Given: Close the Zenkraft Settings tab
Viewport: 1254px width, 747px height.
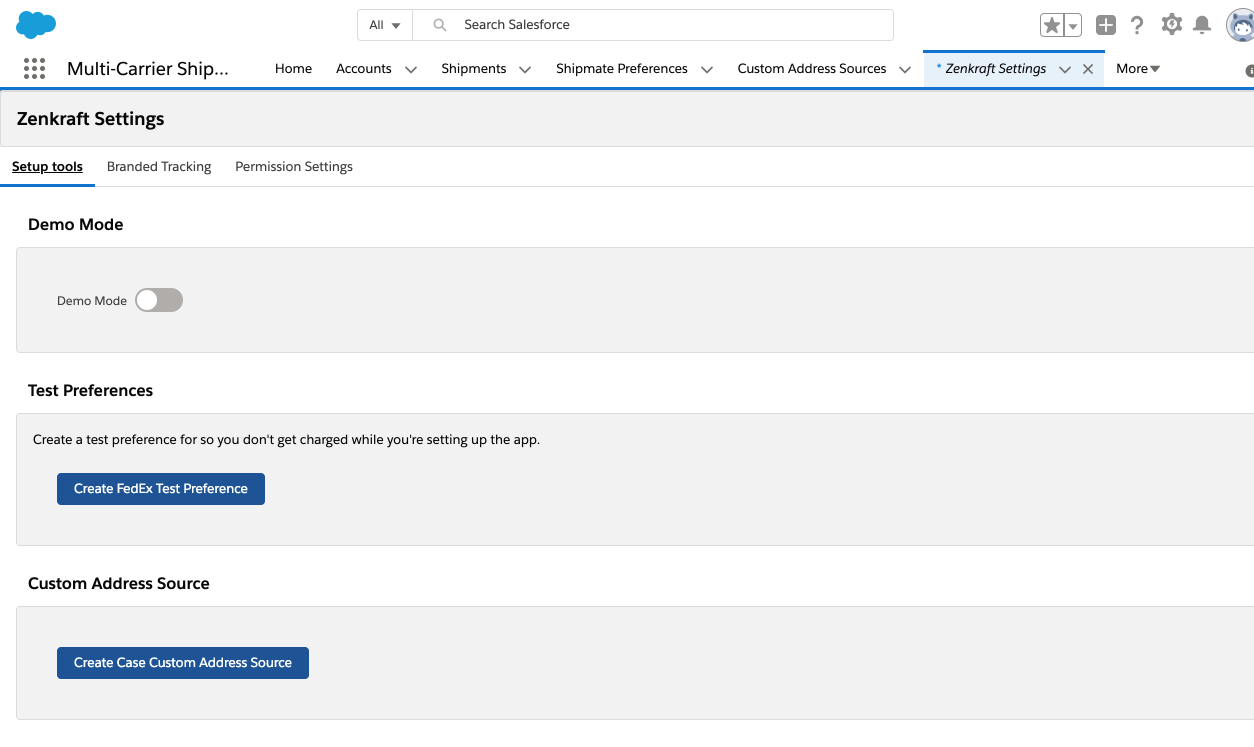Looking at the screenshot, I should [1088, 69].
